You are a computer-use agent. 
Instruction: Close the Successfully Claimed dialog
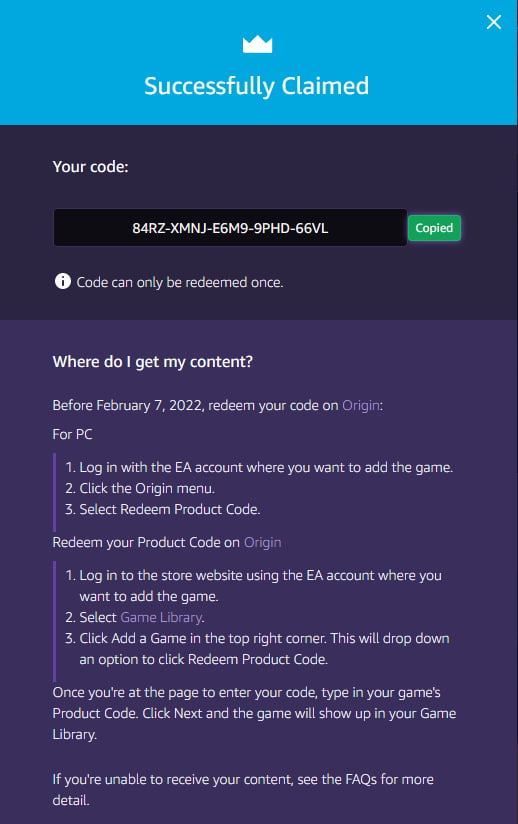[493, 22]
